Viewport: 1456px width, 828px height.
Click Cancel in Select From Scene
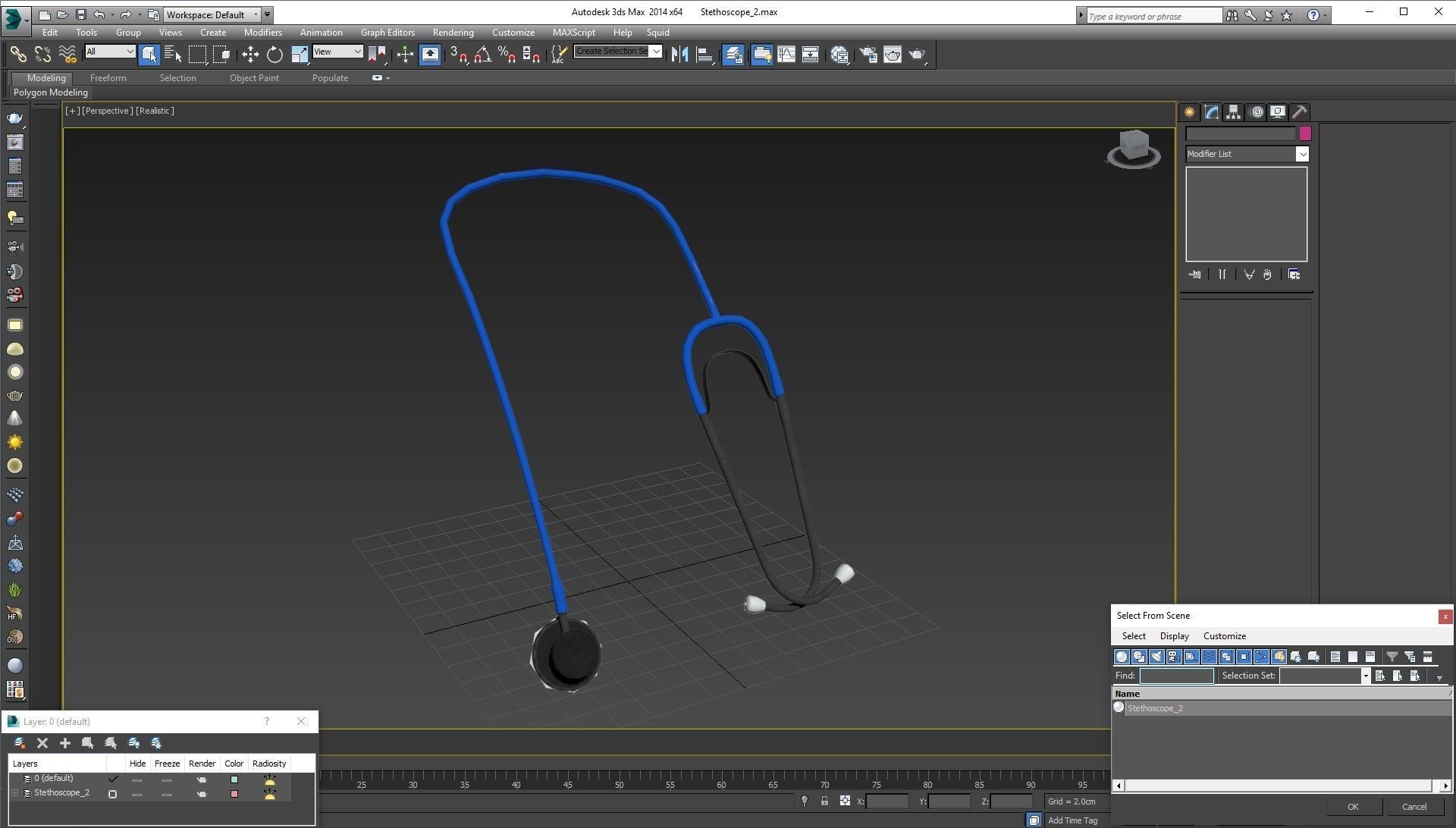coord(1414,807)
